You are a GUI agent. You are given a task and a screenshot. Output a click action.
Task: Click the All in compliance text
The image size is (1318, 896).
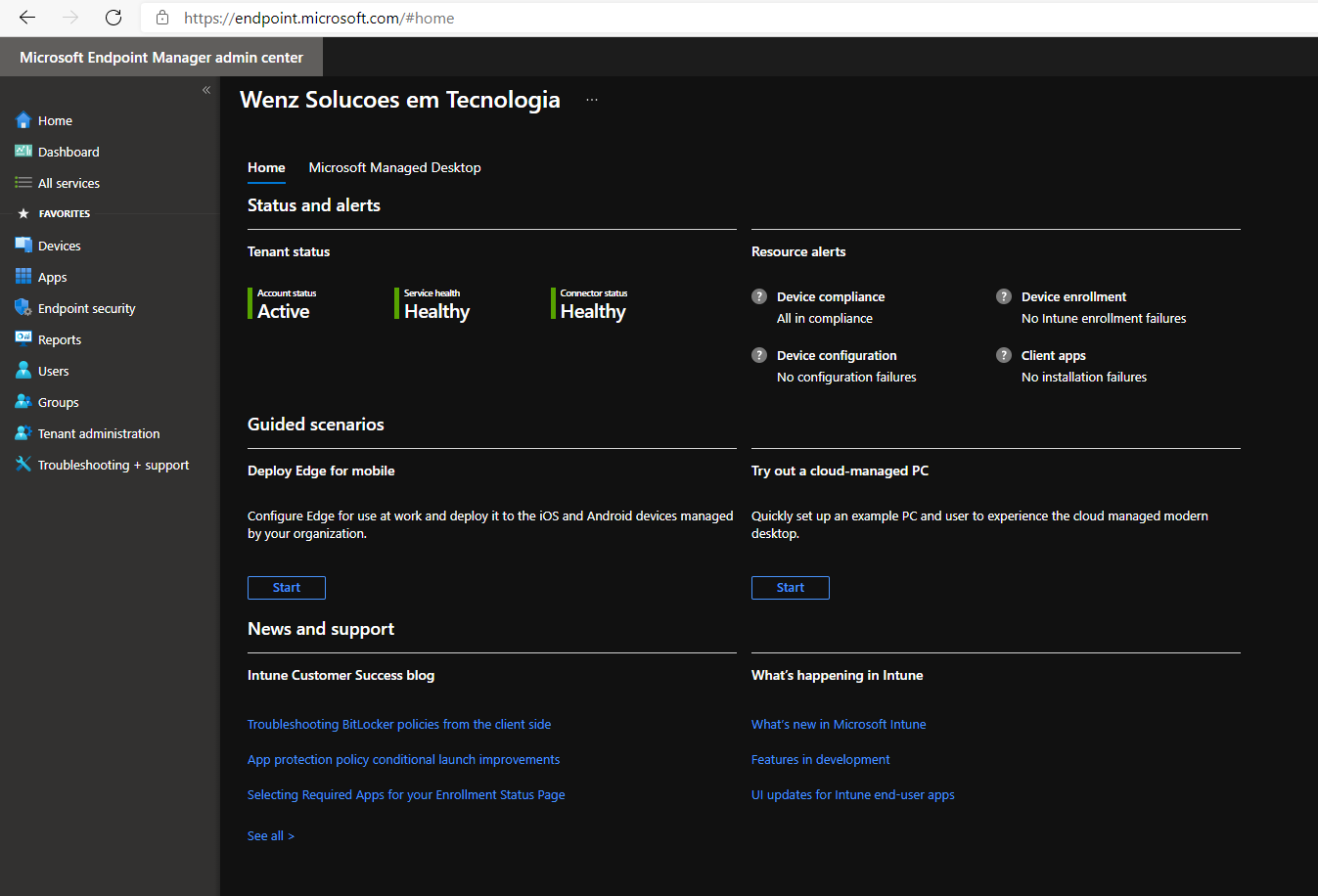pyautogui.click(x=825, y=319)
